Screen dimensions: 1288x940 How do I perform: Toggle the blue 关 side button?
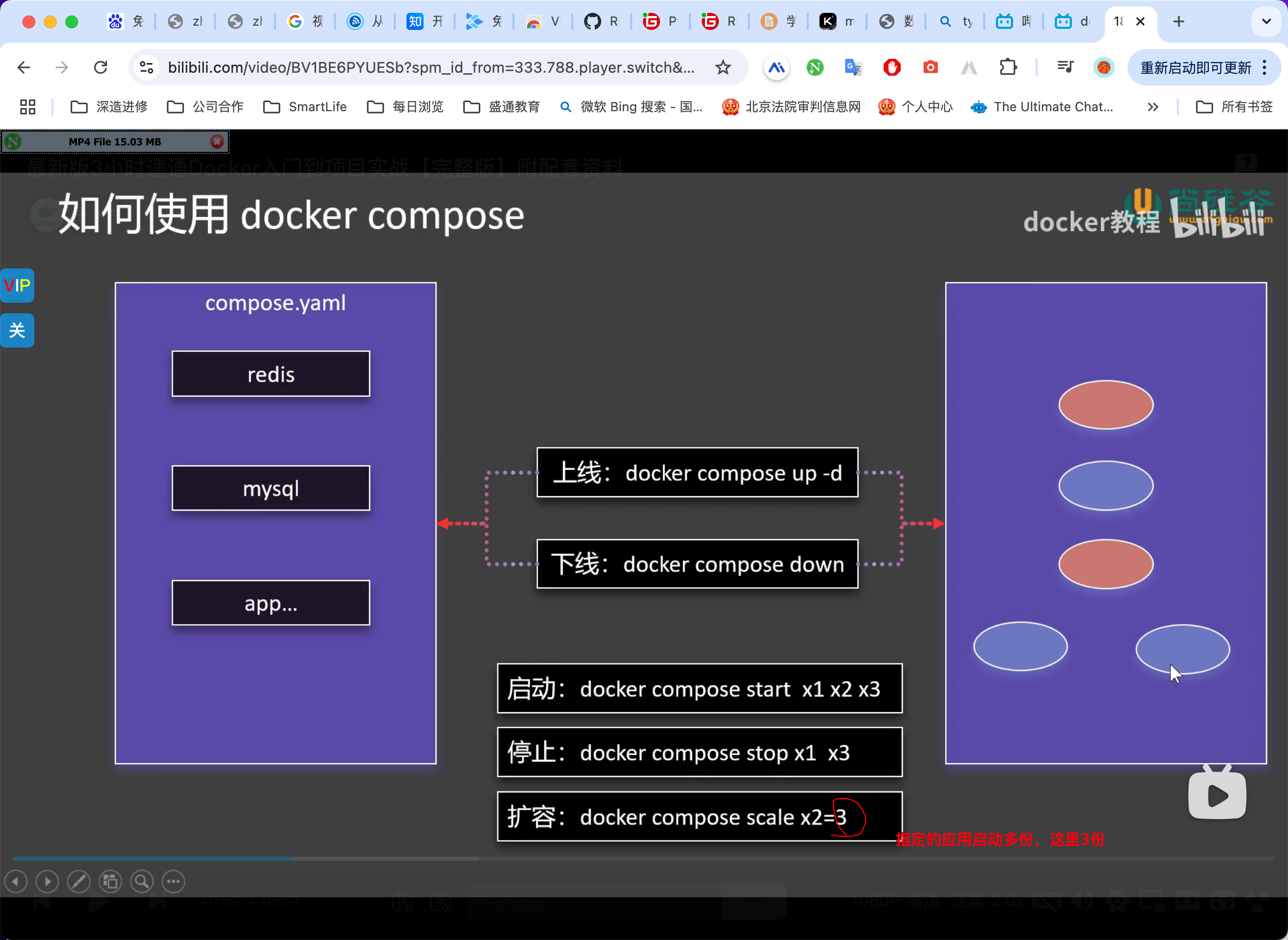[x=17, y=330]
